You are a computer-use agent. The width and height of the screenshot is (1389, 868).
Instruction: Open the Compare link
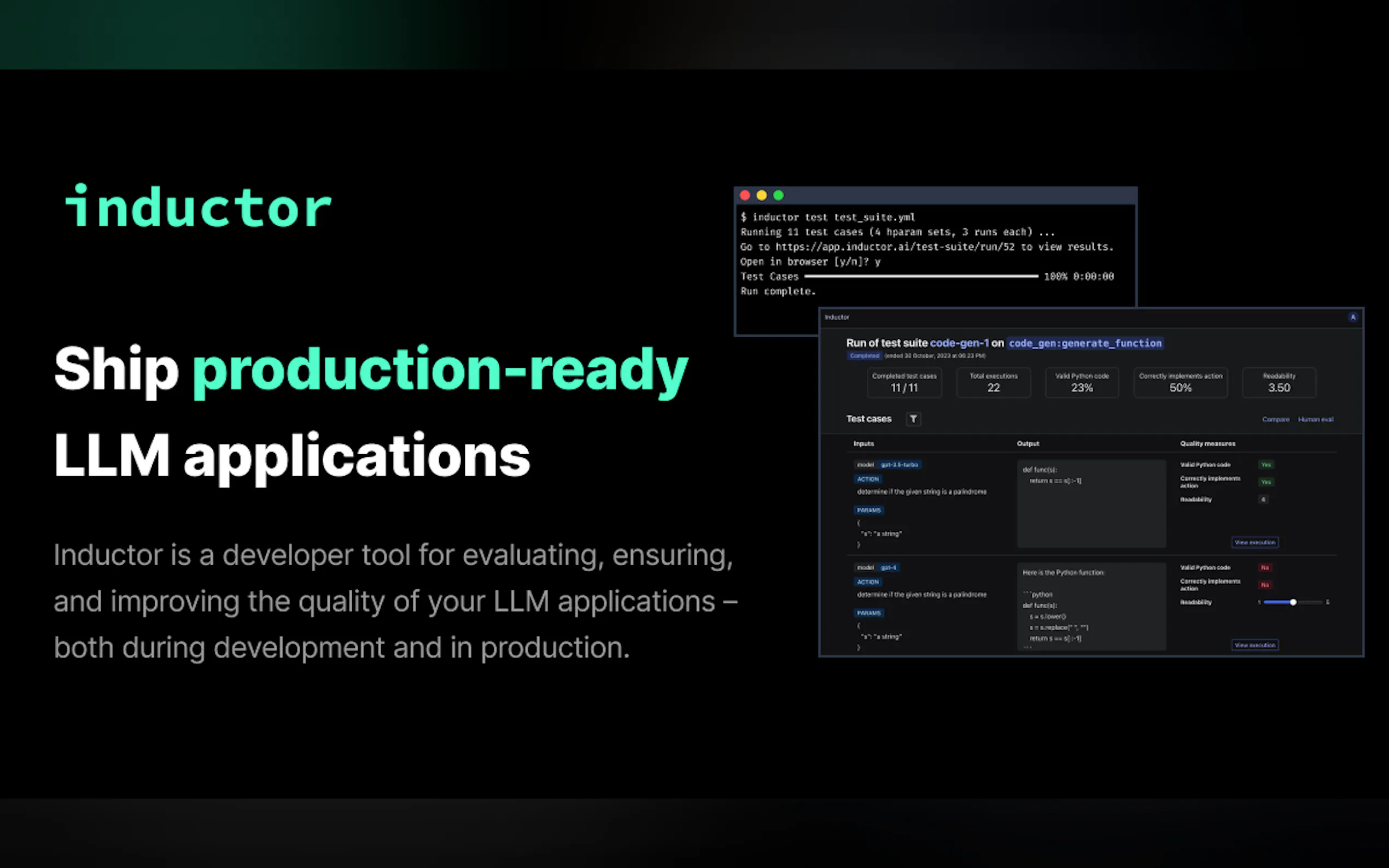pyautogui.click(x=1275, y=419)
